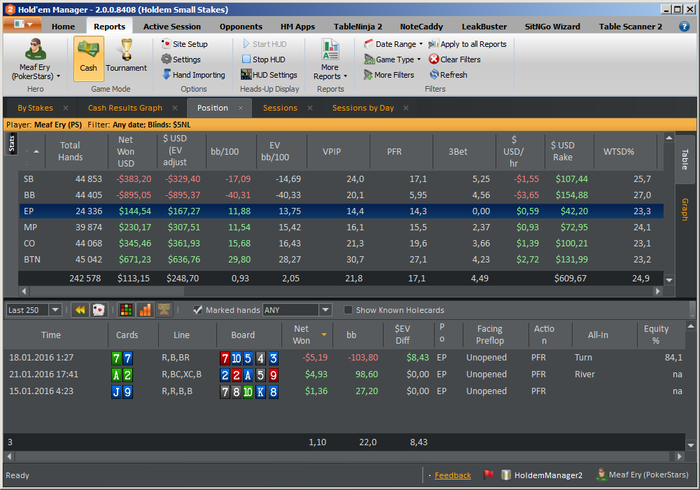Screen dimensions: 700x490
Task: Close the Sessions report tab
Action: [310, 108]
